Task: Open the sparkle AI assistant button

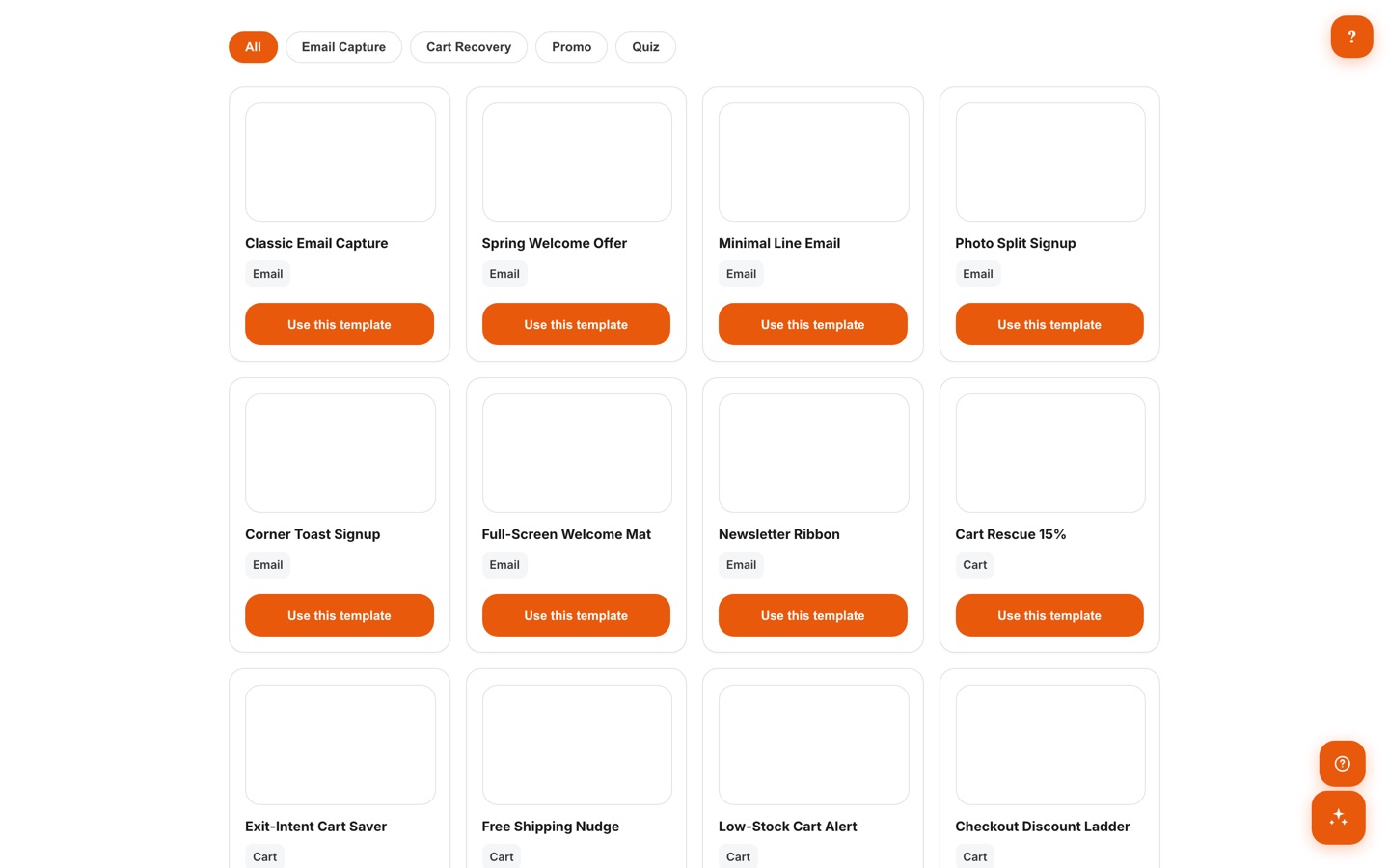Action: [1338, 818]
